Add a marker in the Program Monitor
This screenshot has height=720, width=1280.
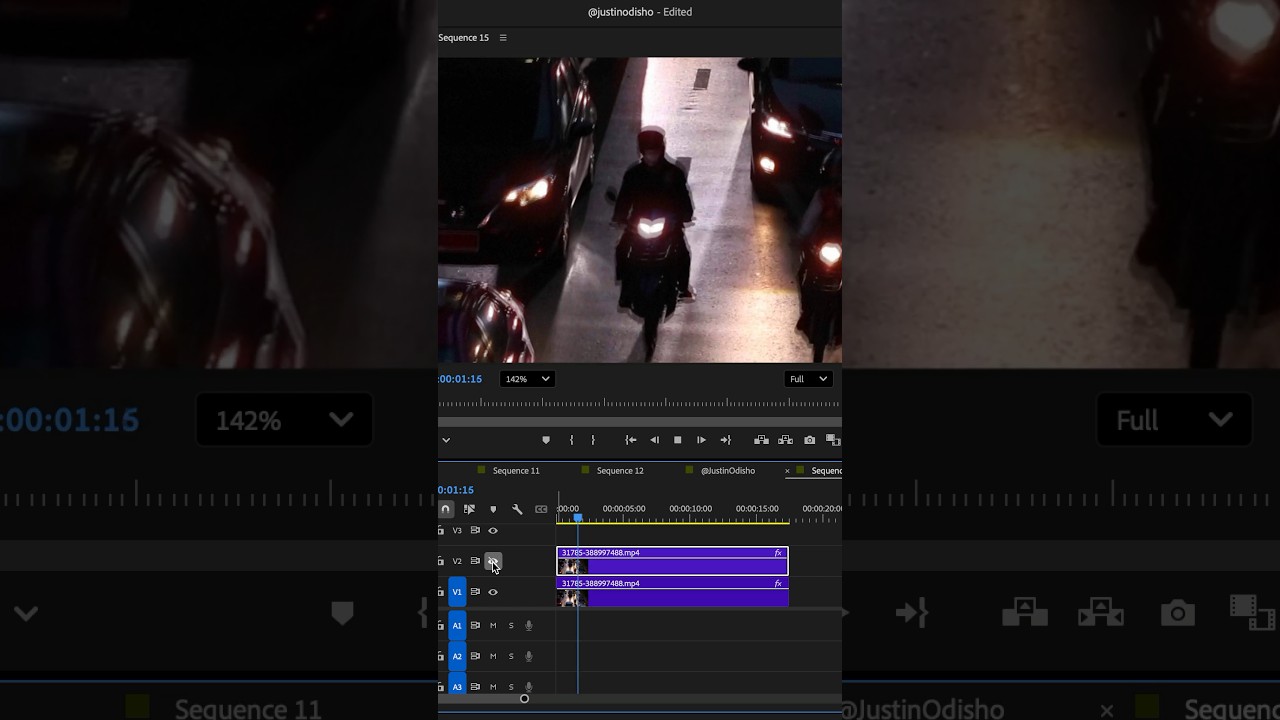pyautogui.click(x=546, y=440)
